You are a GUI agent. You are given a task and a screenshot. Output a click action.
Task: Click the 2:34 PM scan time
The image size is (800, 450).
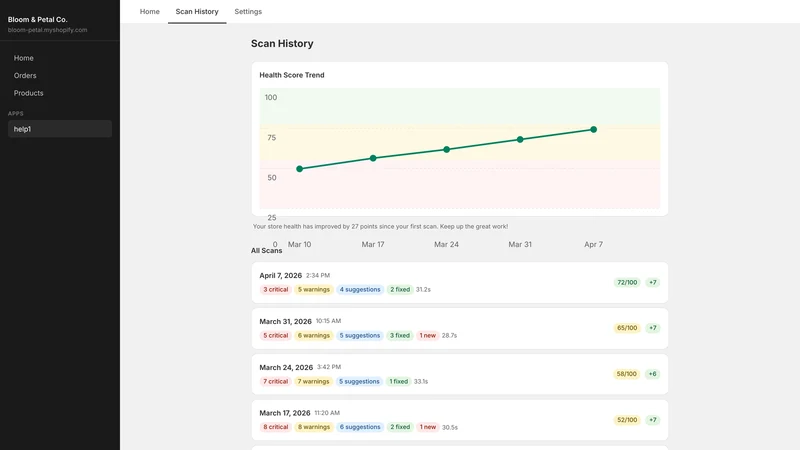coord(318,276)
